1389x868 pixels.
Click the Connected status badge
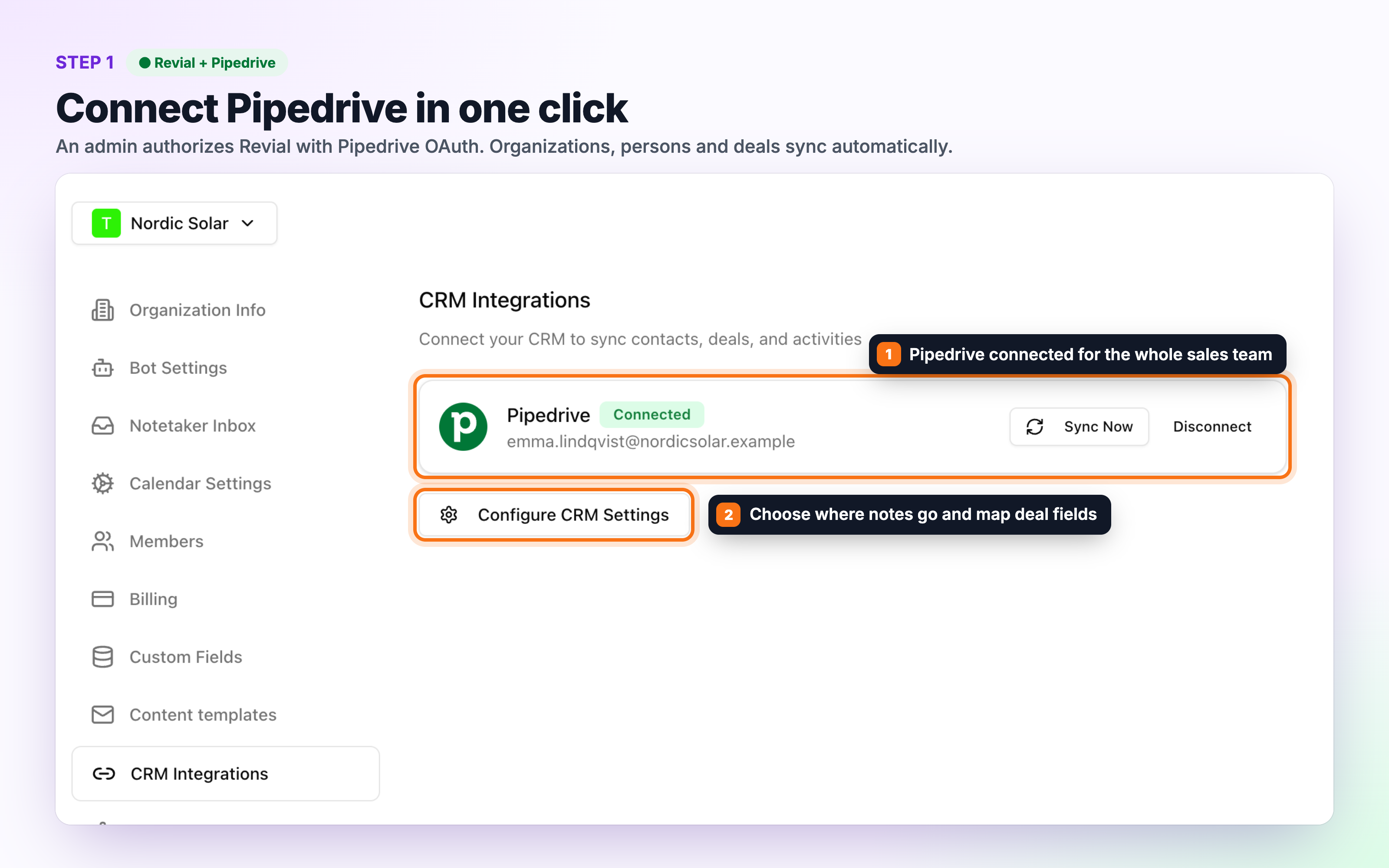click(652, 414)
